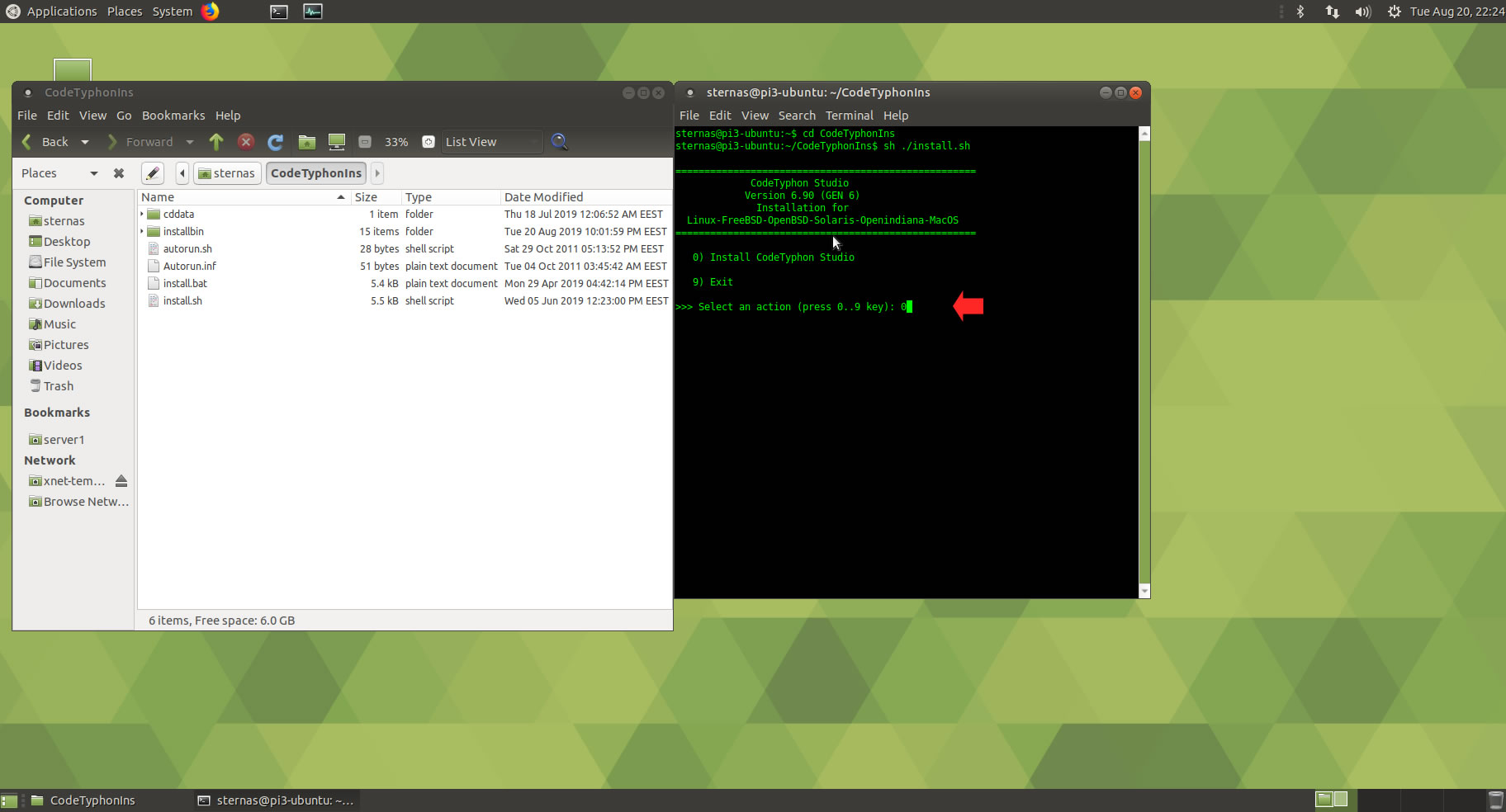Image resolution: width=1506 pixels, height=812 pixels.
Task: Reset zoom at the 33% label
Action: click(396, 142)
